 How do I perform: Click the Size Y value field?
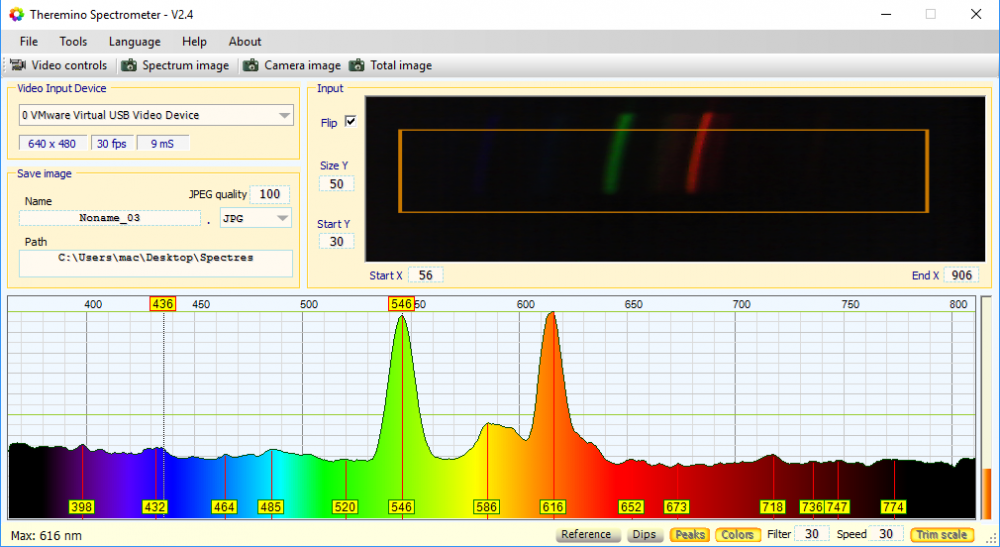pos(336,184)
